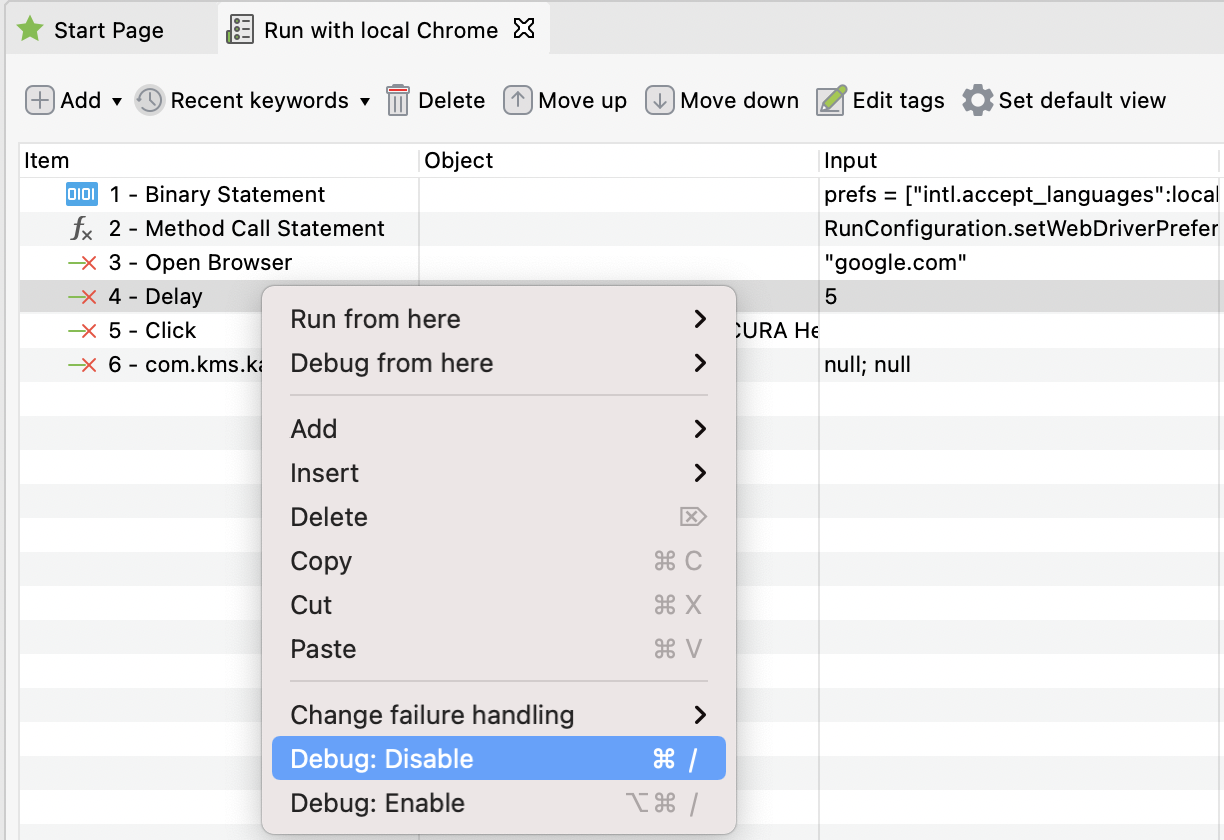
Task: Click the Set default view gear icon
Action: pos(977,101)
